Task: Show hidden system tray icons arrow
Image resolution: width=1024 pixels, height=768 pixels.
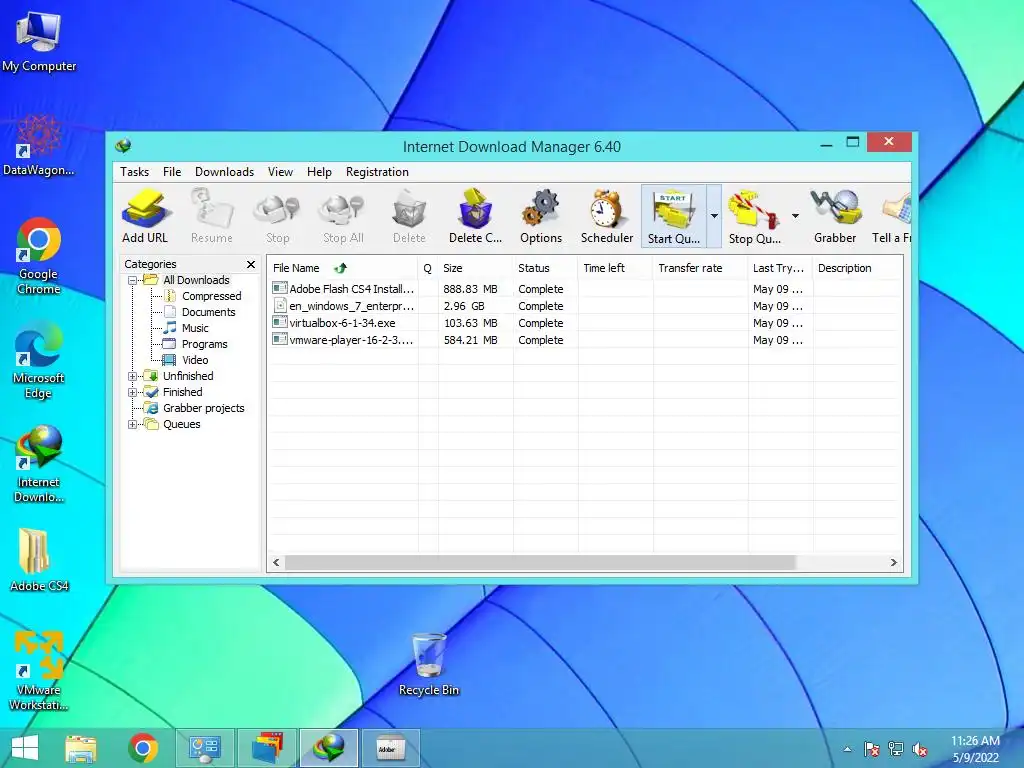Action: click(x=847, y=749)
